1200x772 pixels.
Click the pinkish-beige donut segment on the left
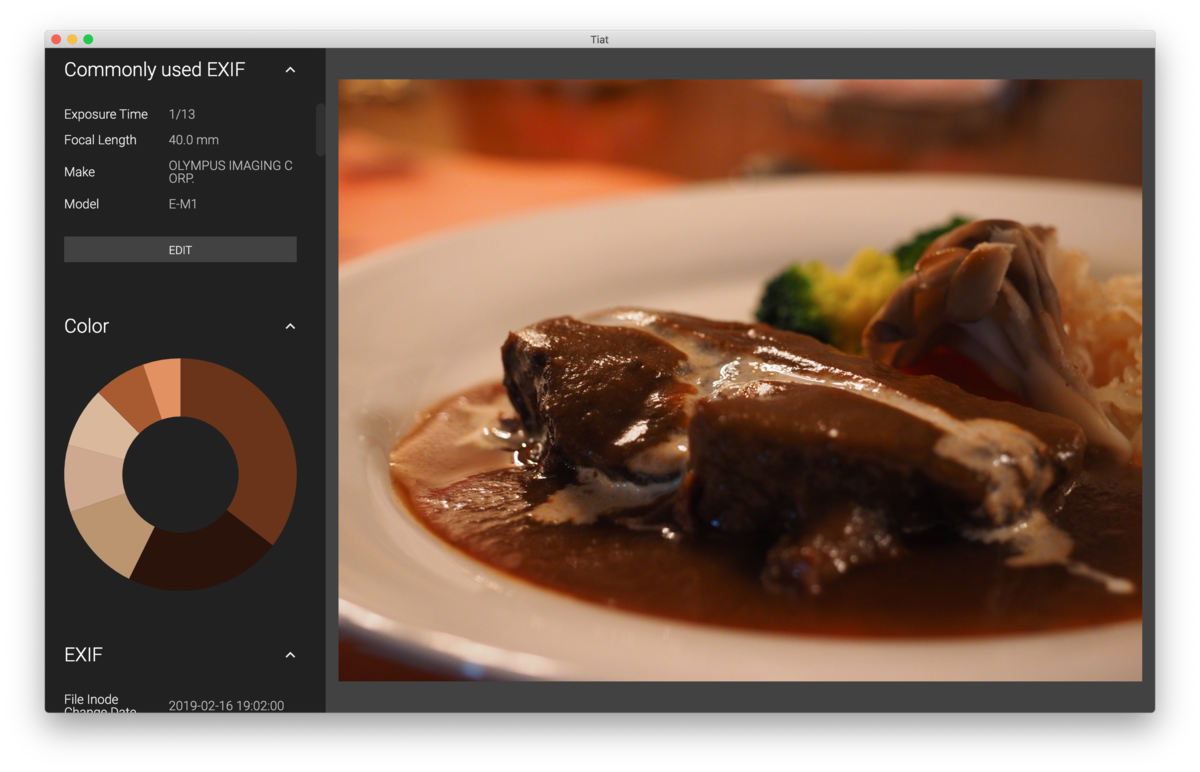coord(92,477)
